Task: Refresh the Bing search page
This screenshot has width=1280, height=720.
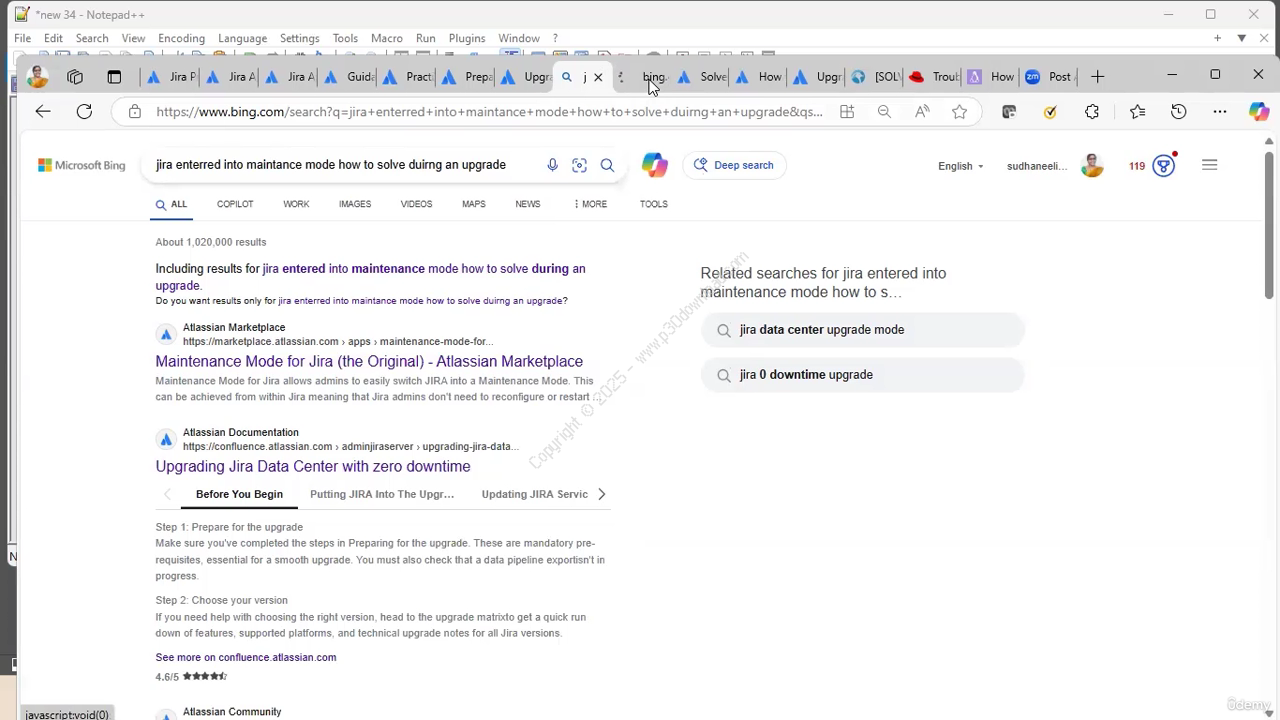Action: [x=84, y=112]
